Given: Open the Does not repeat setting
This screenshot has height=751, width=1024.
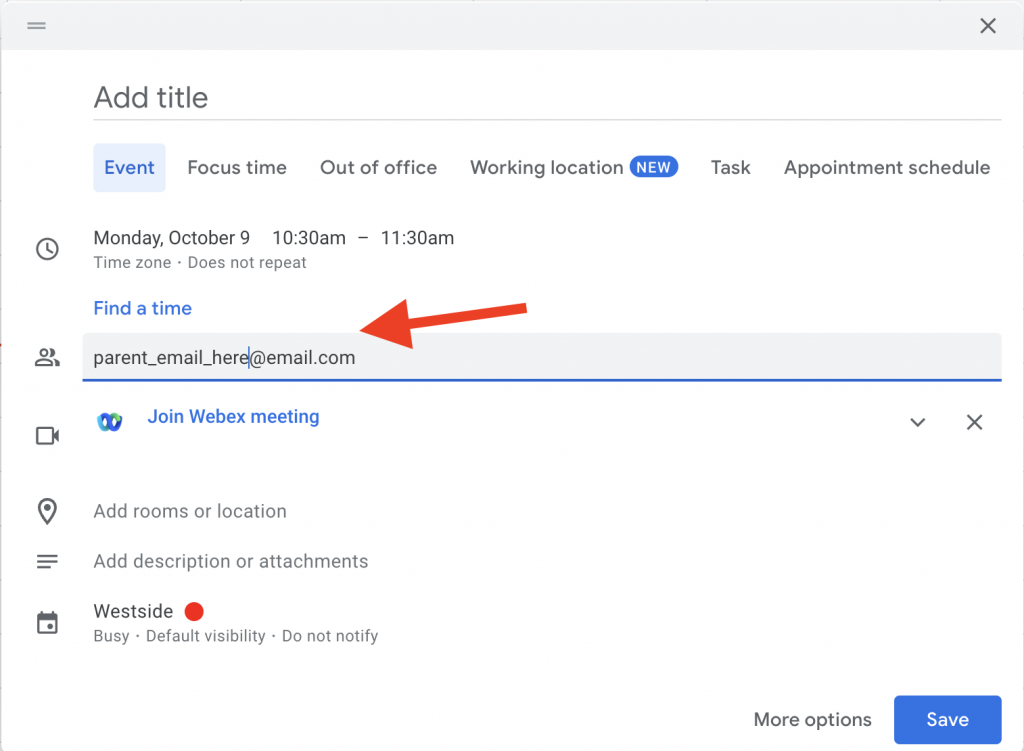Looking at the screenshot, I should 247,263.
